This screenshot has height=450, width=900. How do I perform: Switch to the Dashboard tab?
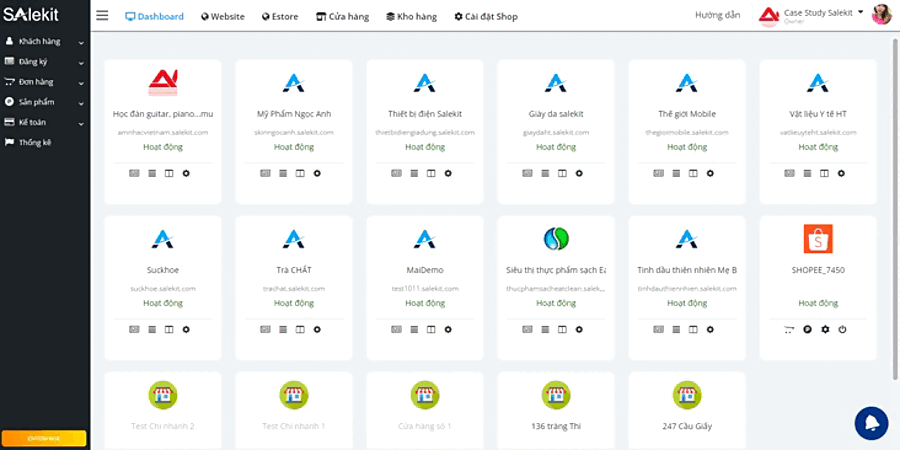pyautogui.click(x=154, y=17)
